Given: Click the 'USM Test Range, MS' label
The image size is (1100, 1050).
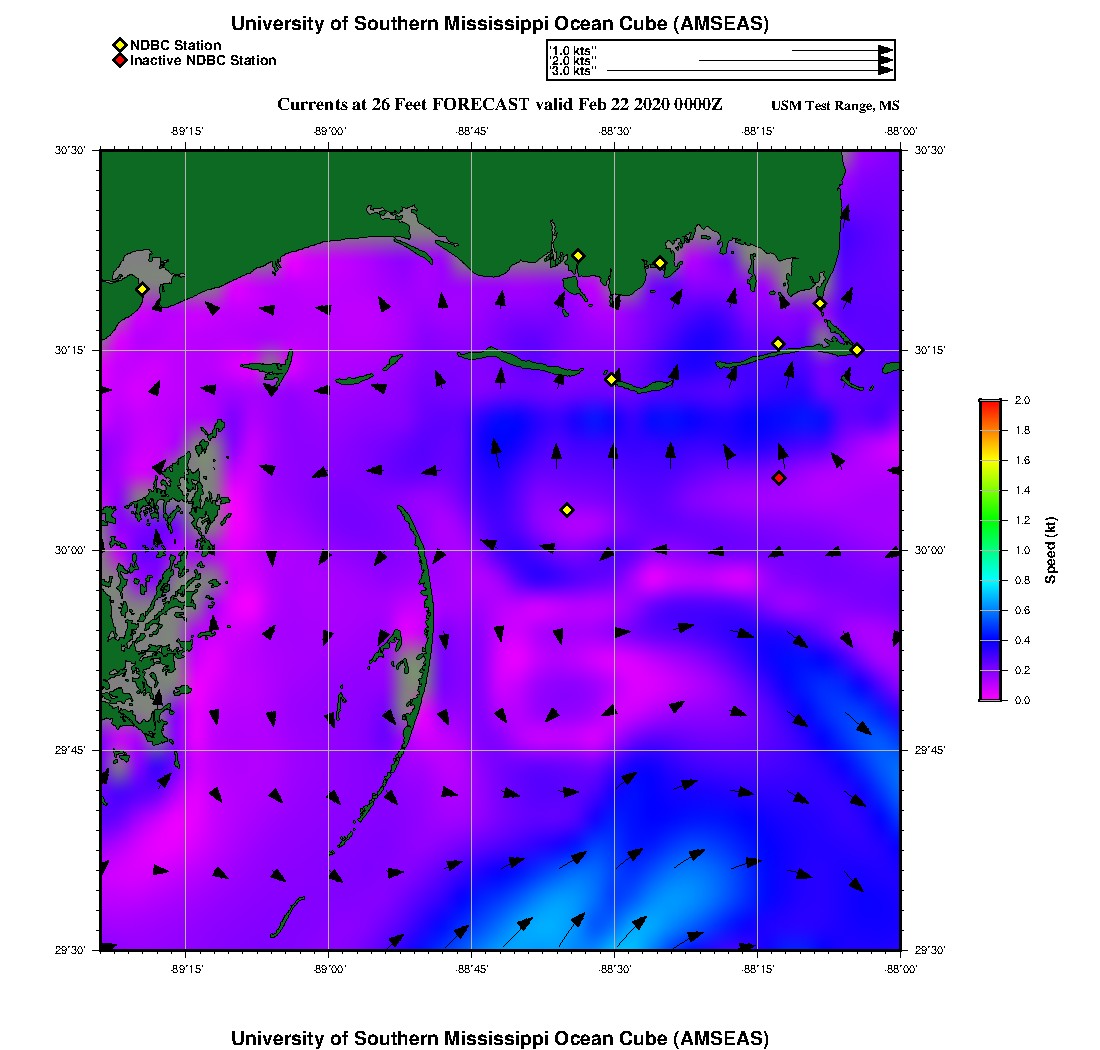Looking at the screenshot, I should click(x=835, y=106).
